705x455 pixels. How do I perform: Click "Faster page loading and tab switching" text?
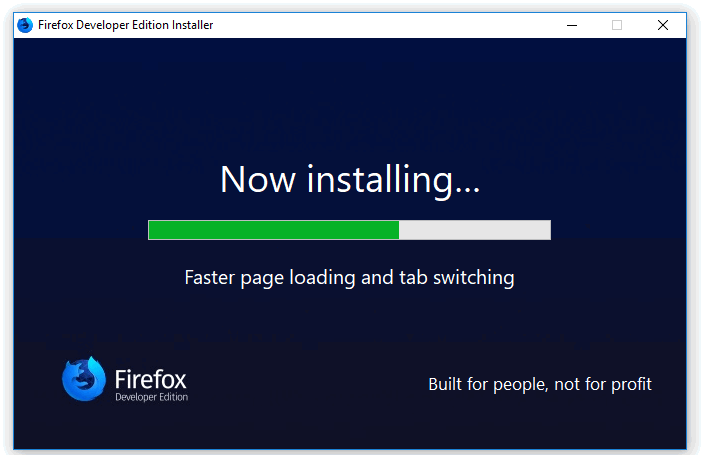349,278
